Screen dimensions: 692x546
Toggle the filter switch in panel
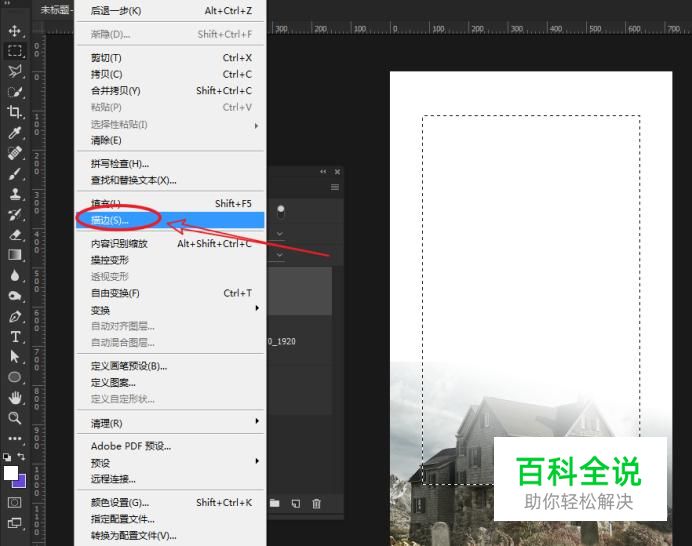tap(281, 211)
